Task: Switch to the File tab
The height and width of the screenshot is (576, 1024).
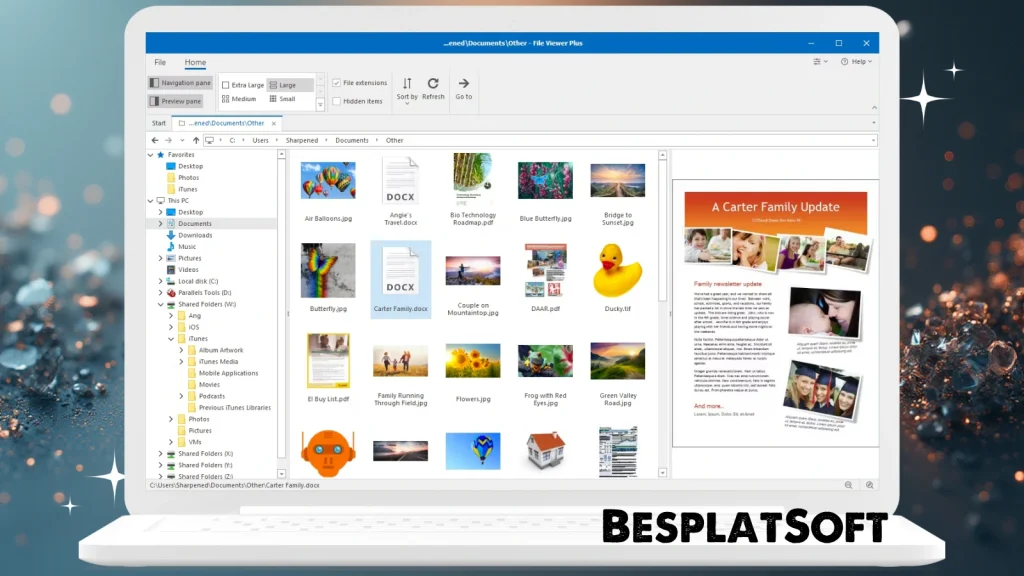Action: pyautogui.click(x=160, y=61)
